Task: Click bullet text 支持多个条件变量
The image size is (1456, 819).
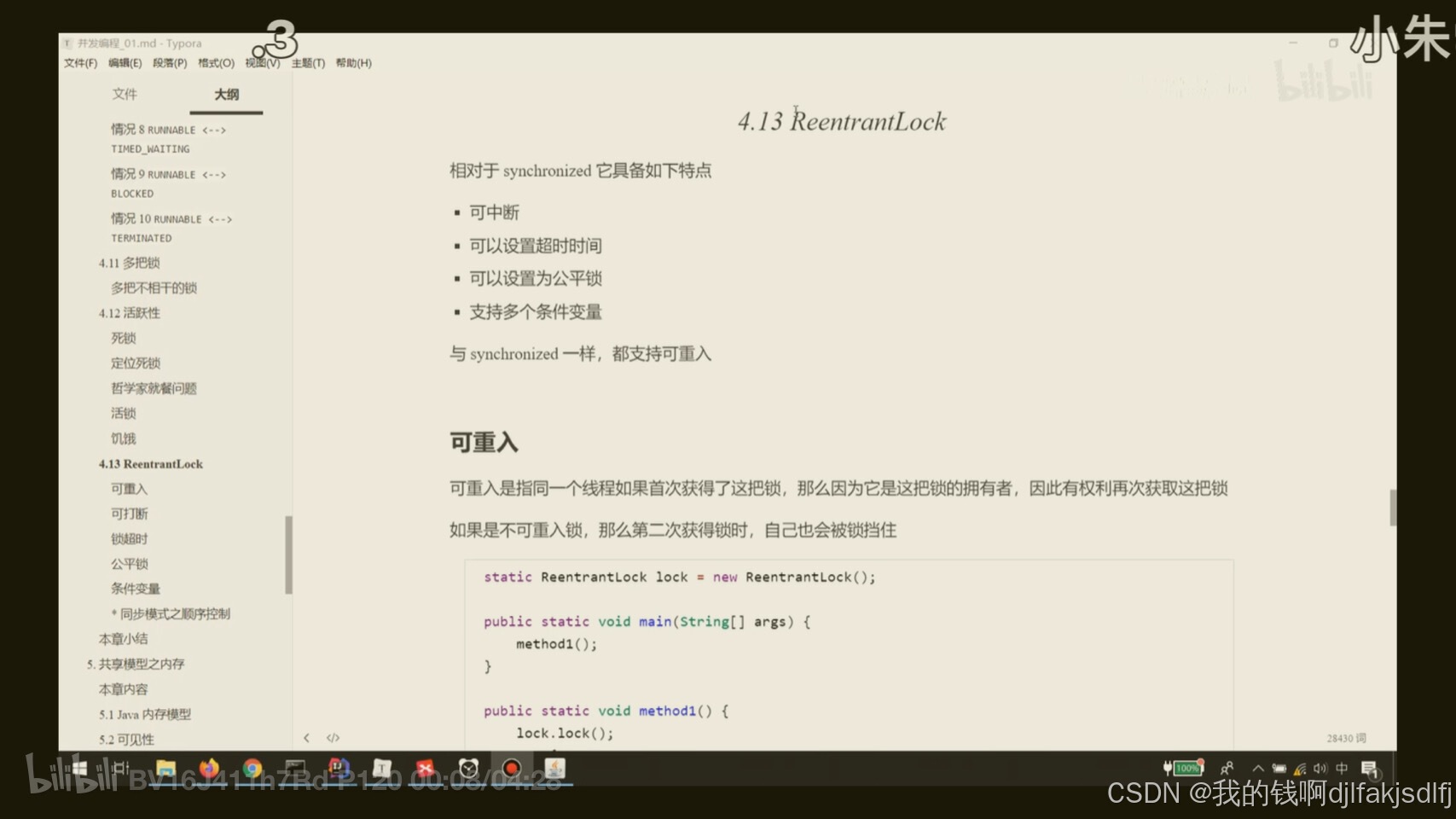Action: [536, 311]
